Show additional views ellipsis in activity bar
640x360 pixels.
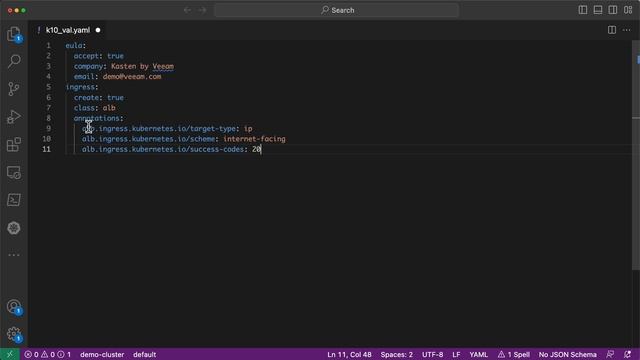[14, 255]
